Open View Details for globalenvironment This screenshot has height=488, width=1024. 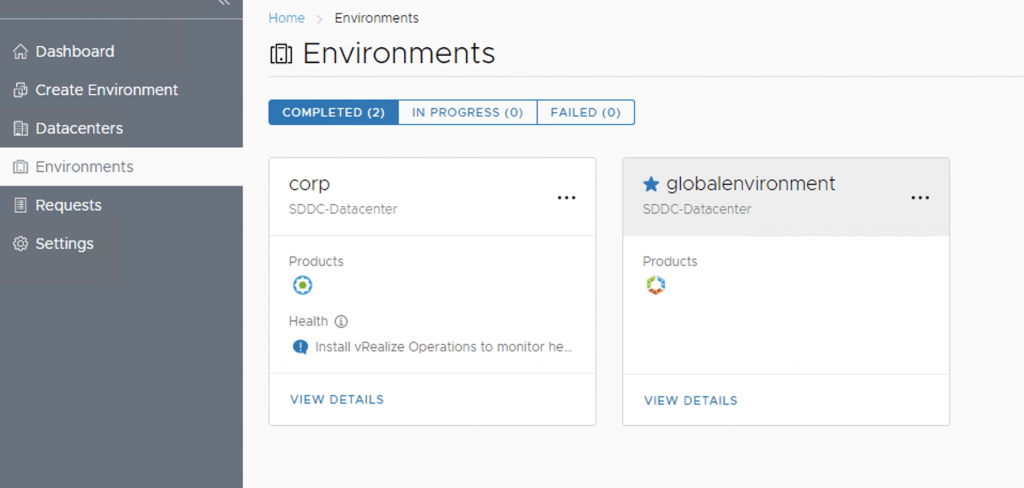coord(691,401)
